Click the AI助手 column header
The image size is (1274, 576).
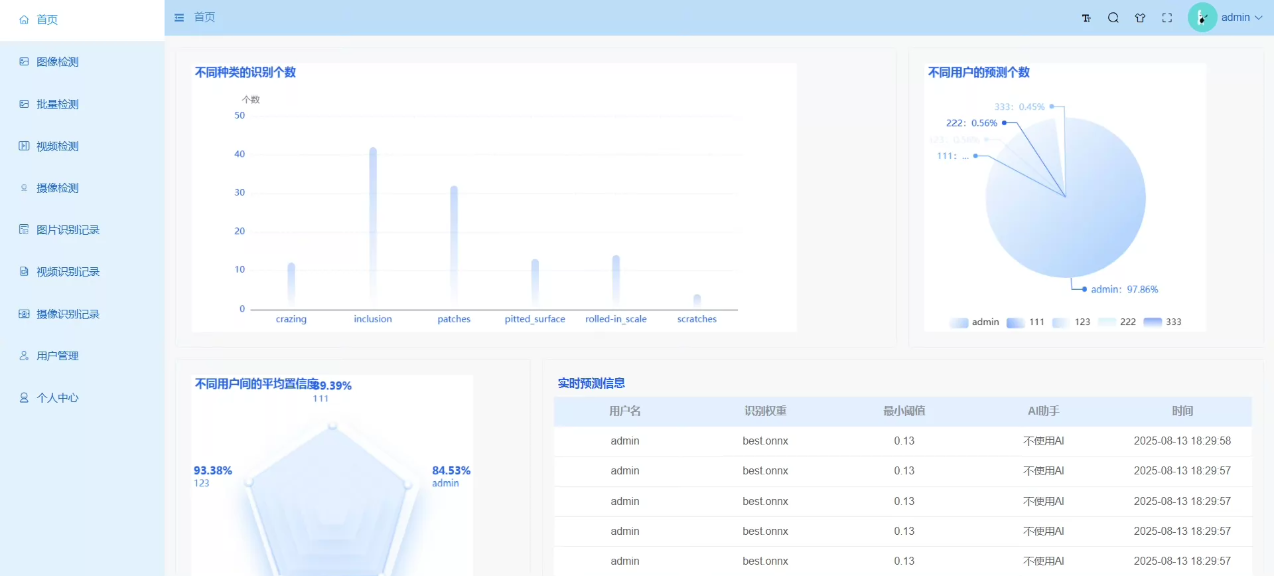(x=1043, y=411)
